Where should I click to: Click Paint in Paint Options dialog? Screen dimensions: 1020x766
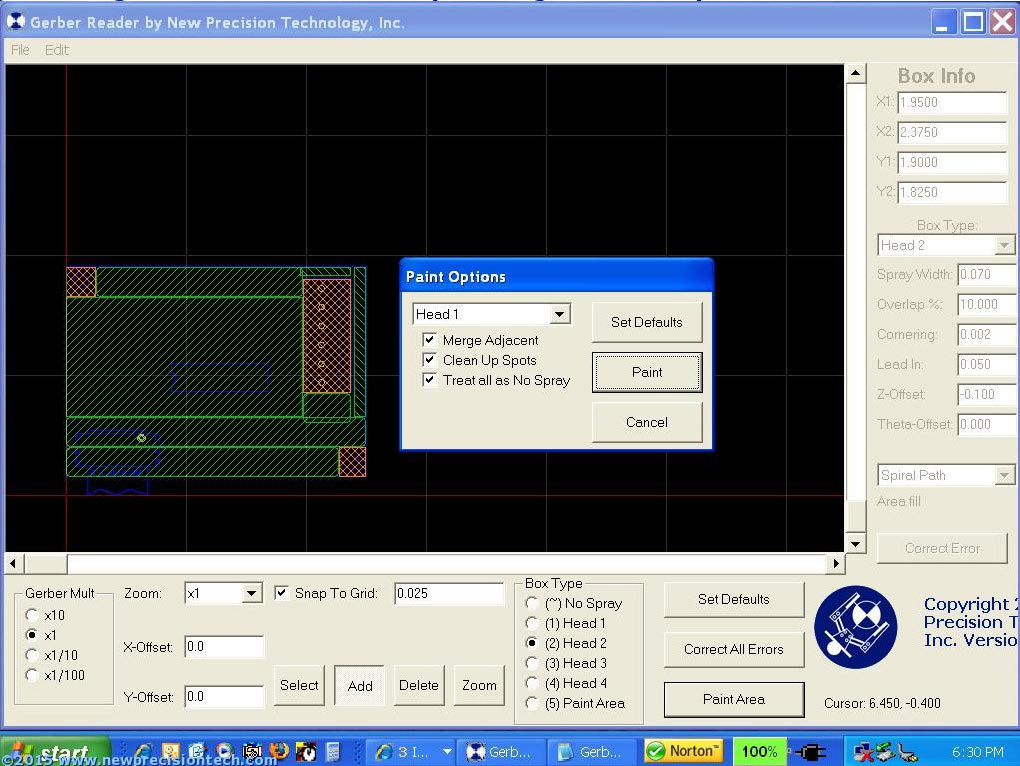coord(647,372)
